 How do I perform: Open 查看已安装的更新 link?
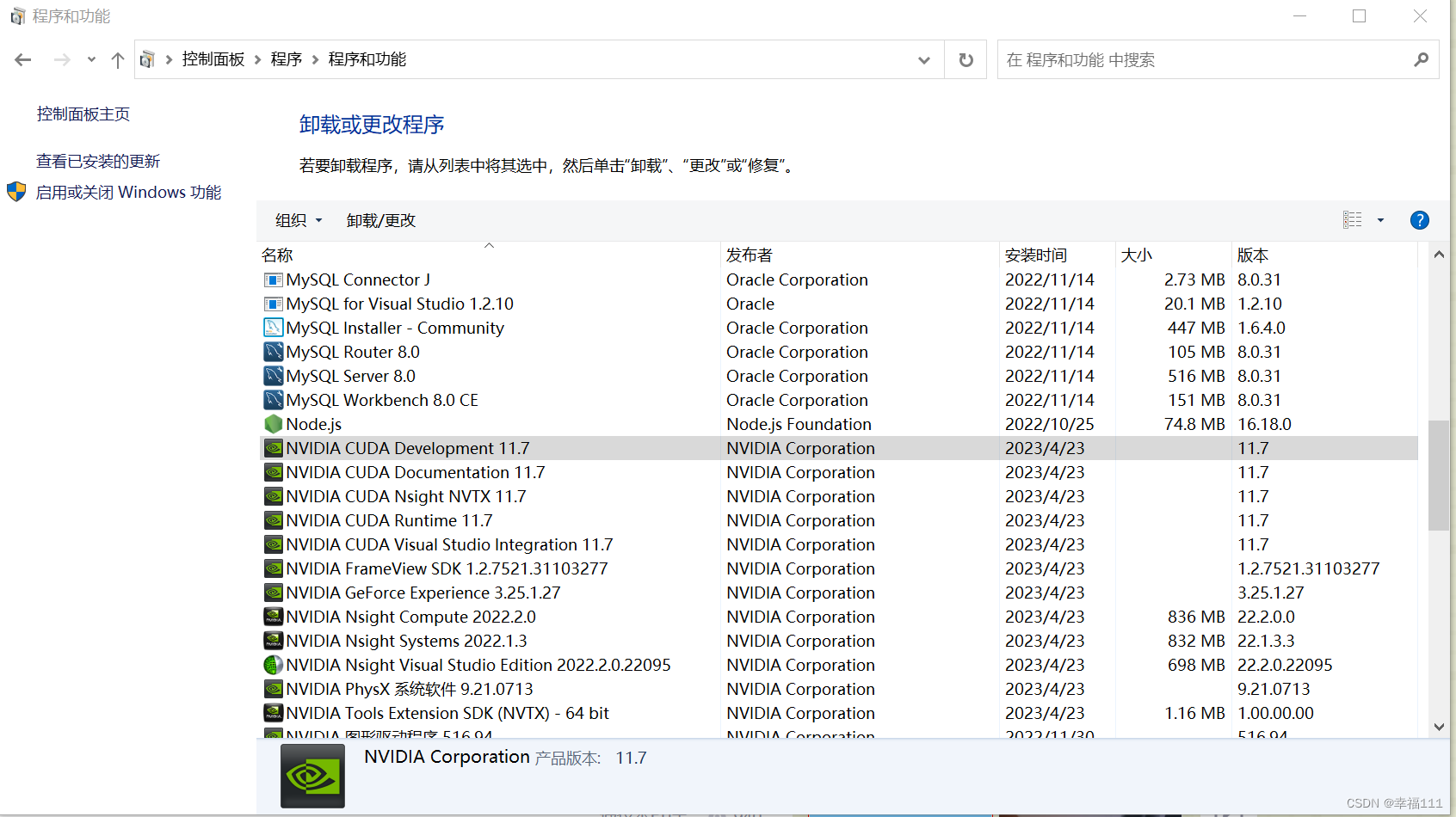(98, 161)
